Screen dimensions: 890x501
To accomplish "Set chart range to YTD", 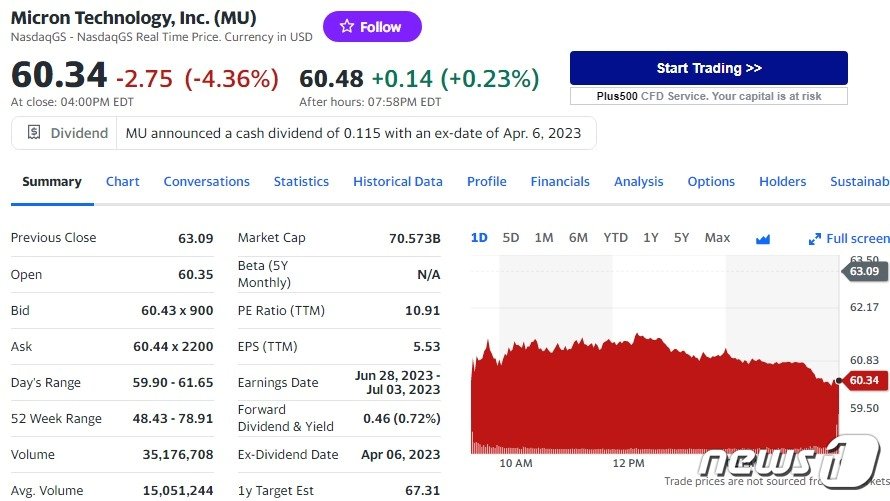I will [615, 238].
